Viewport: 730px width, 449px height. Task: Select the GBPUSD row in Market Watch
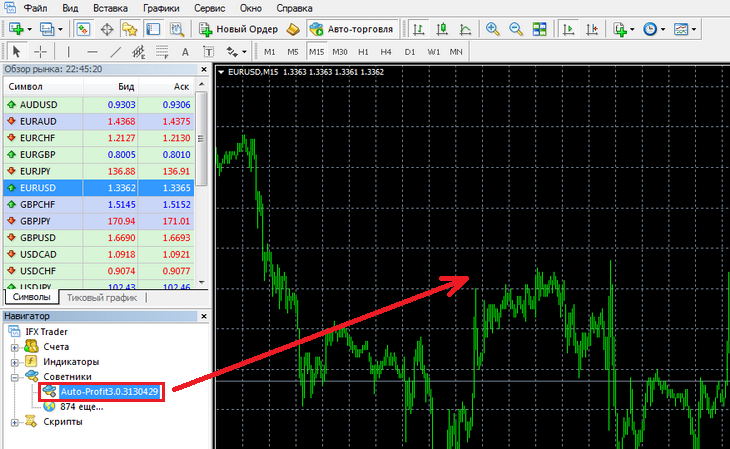tap(99, 238)
